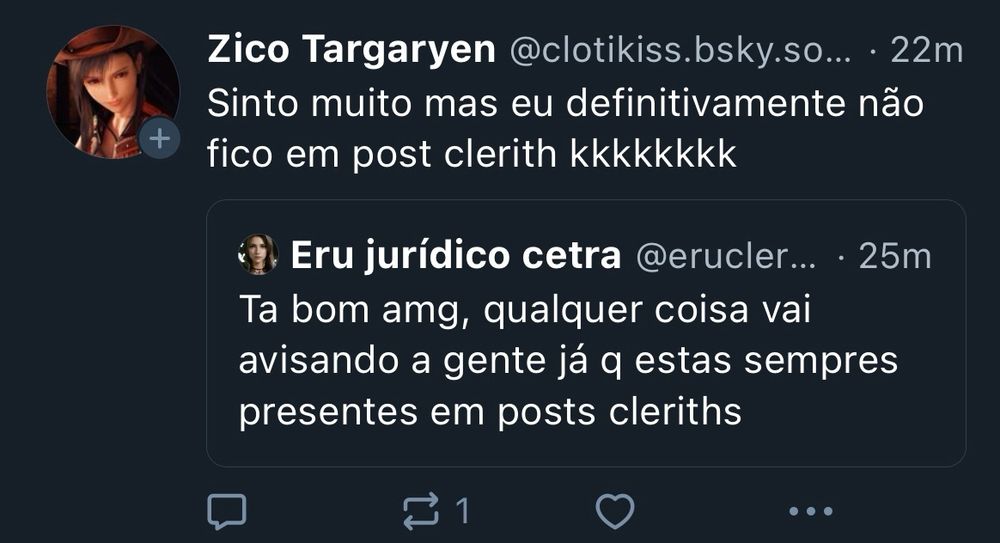Open the quoted post text starting with Ta bom amg
The height and width of the screenshot is (543, 1000).
(568, 361)
